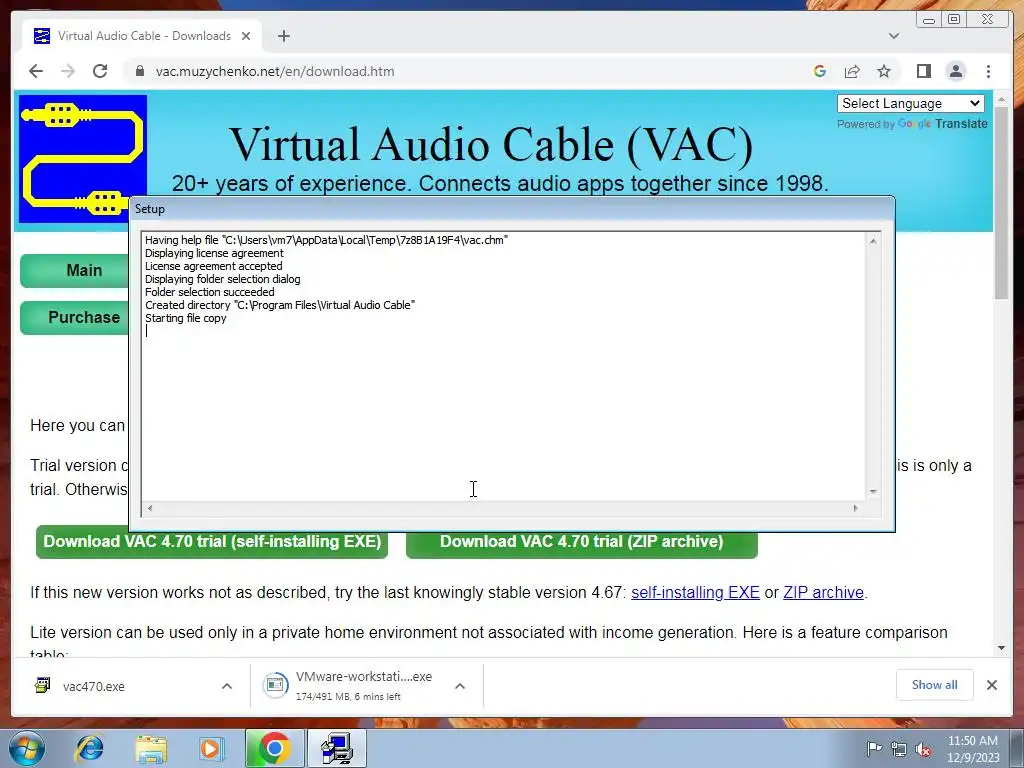Go back with the browser back arrow
Viewport: 1024px width, 768px height.
pyautogui.click(x=36, y=71)
